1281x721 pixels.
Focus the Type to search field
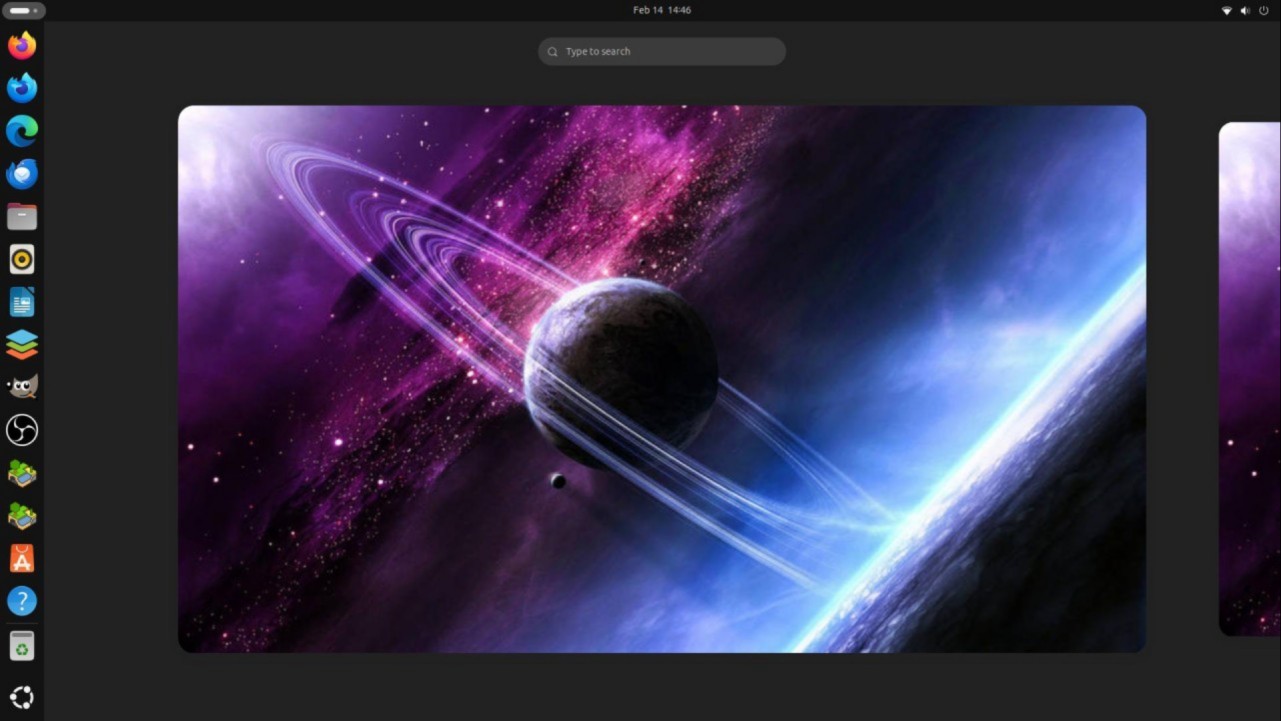(x=662, y=51)
